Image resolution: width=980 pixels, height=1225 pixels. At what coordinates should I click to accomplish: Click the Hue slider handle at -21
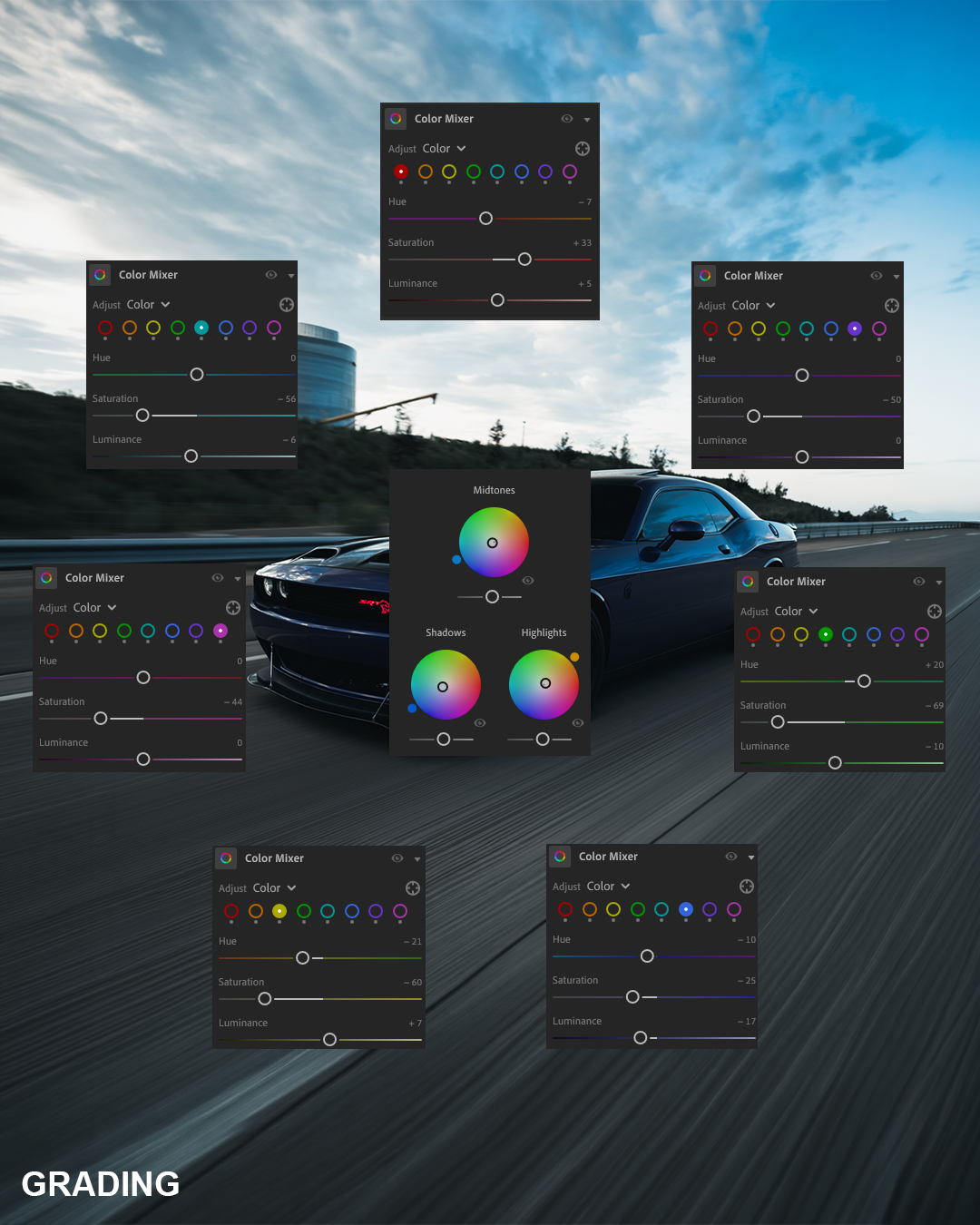303,958
